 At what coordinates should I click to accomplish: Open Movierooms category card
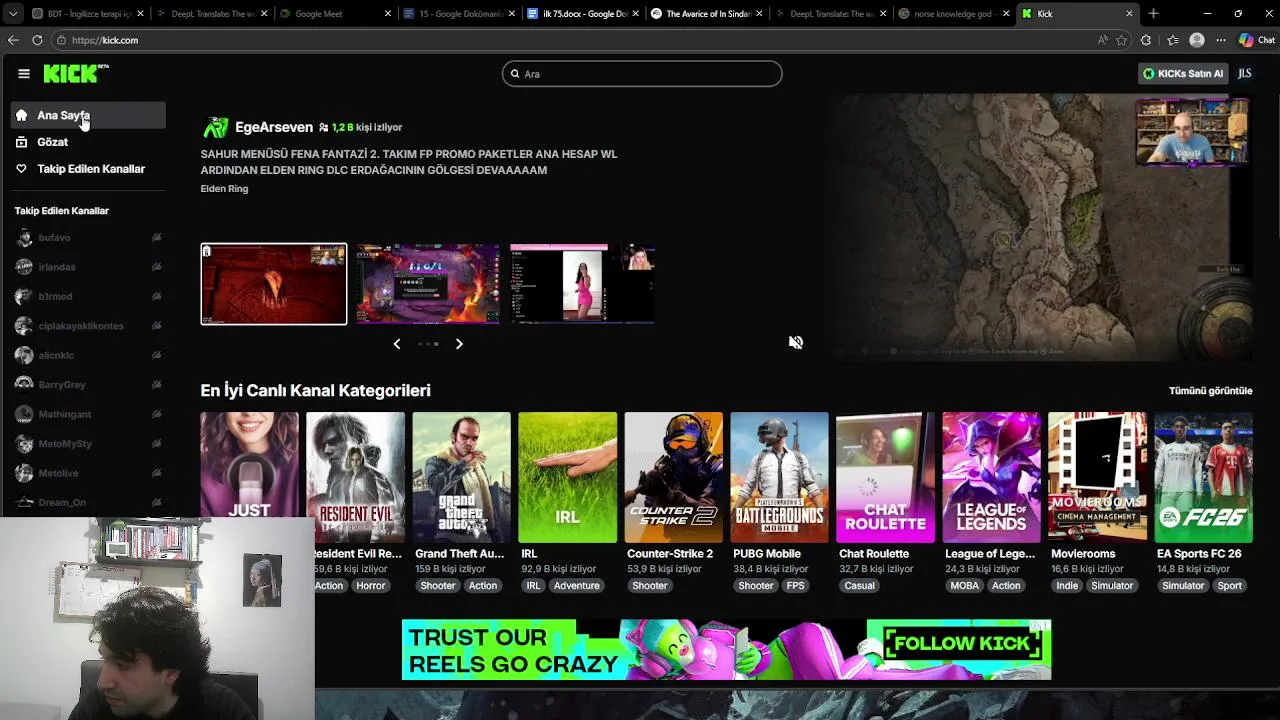pos(1097,478)
